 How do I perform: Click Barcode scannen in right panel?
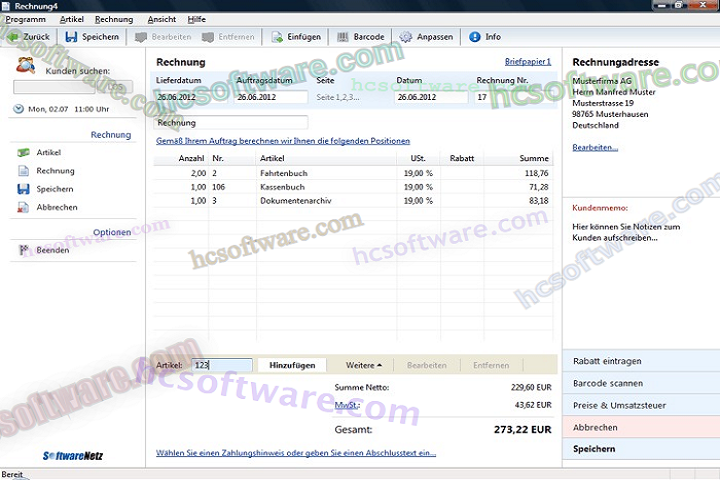[x=641, y=383]
